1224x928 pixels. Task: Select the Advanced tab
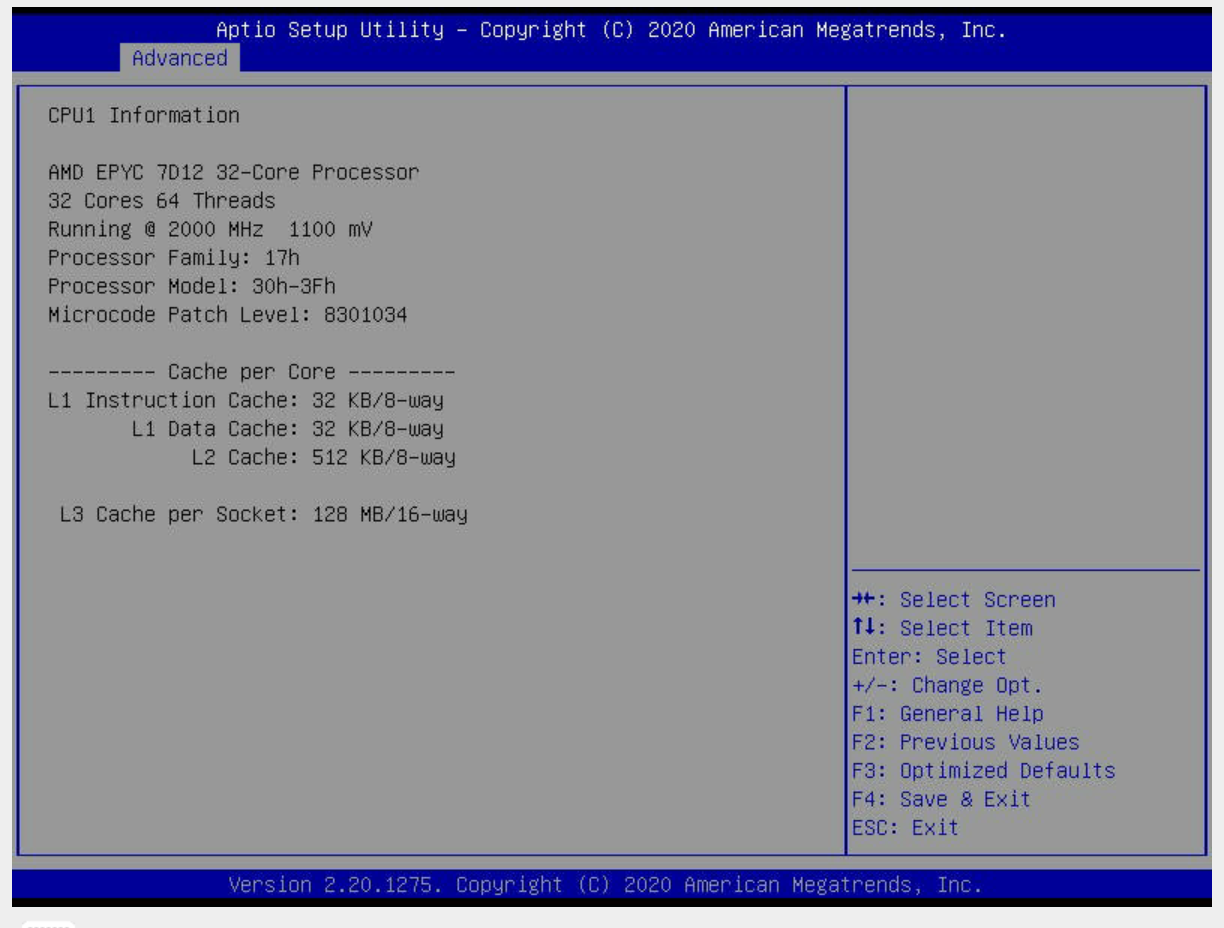(180, 58)
